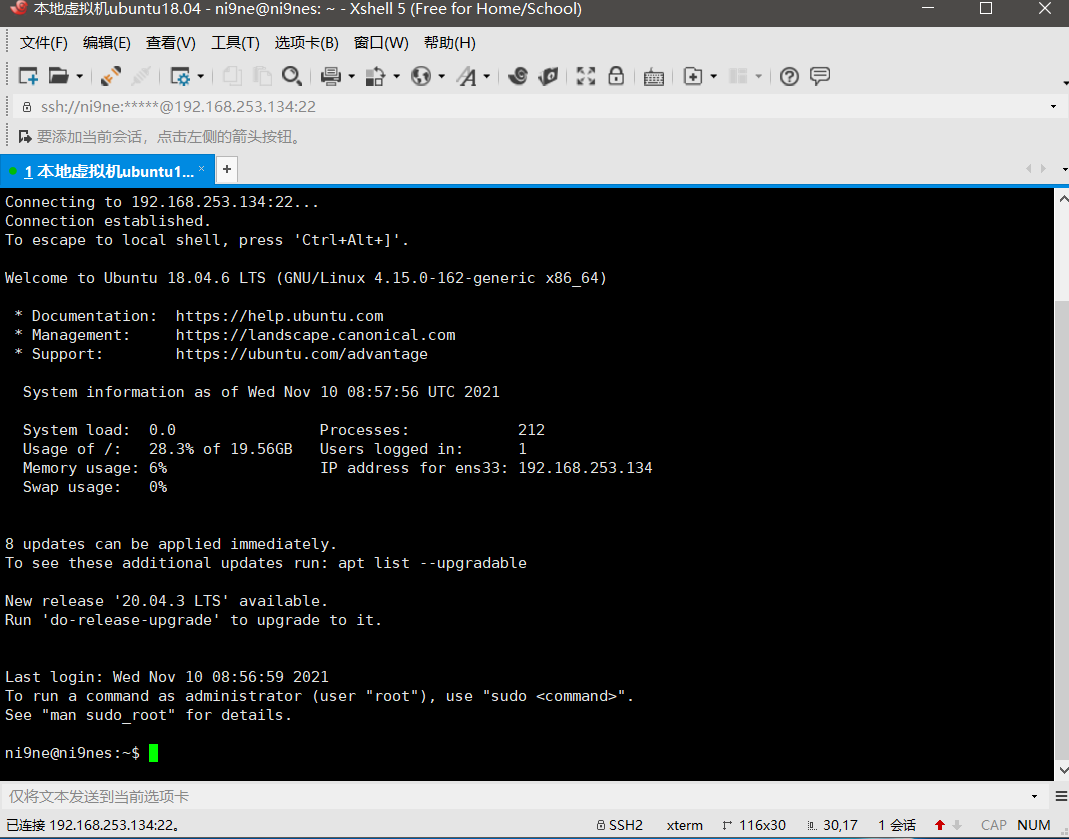This screenshot has height=839, width=1069.
Task: Click the speech bubble feedback icon
Action: 820,76
